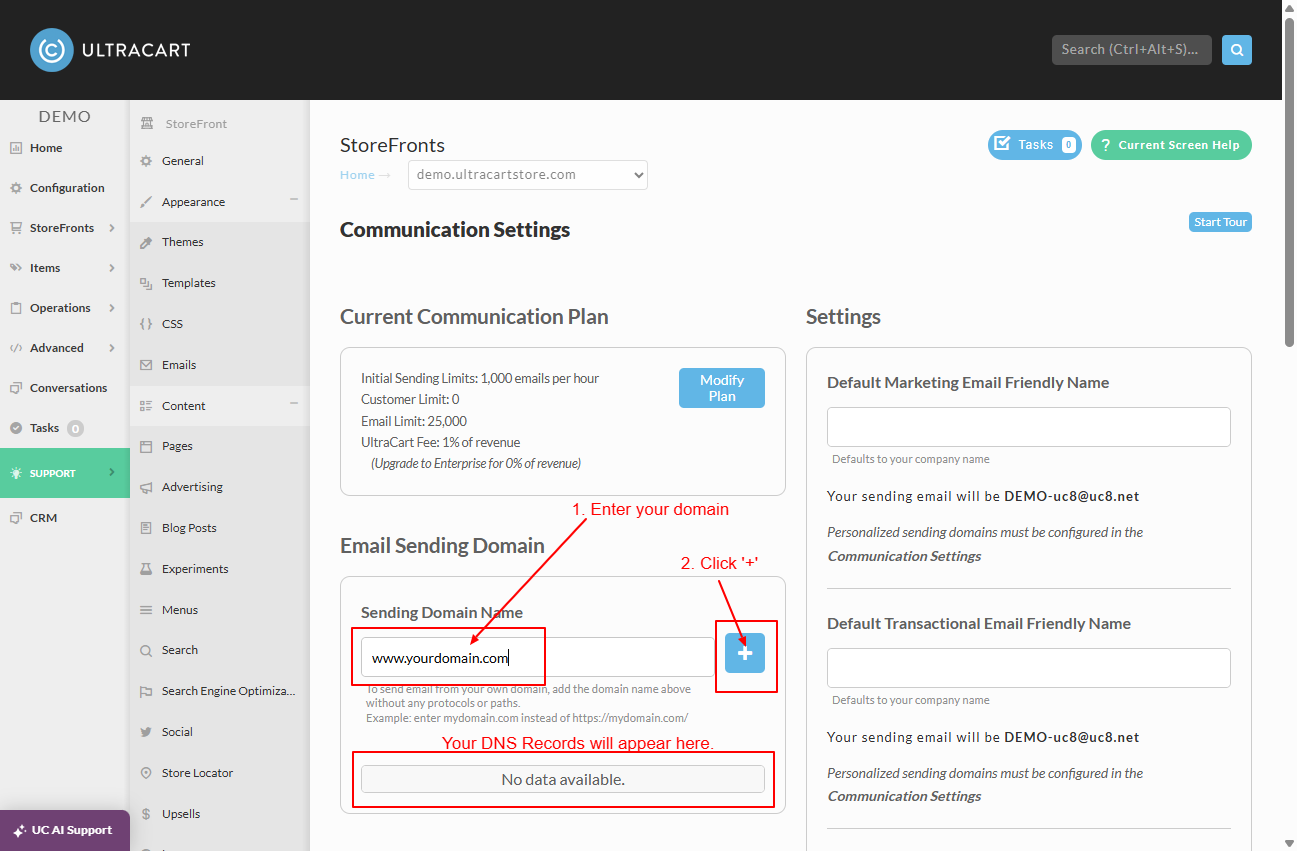Click the plus button to add domain
Viewport: 1297px width, 851px height.
pos(745,653)
